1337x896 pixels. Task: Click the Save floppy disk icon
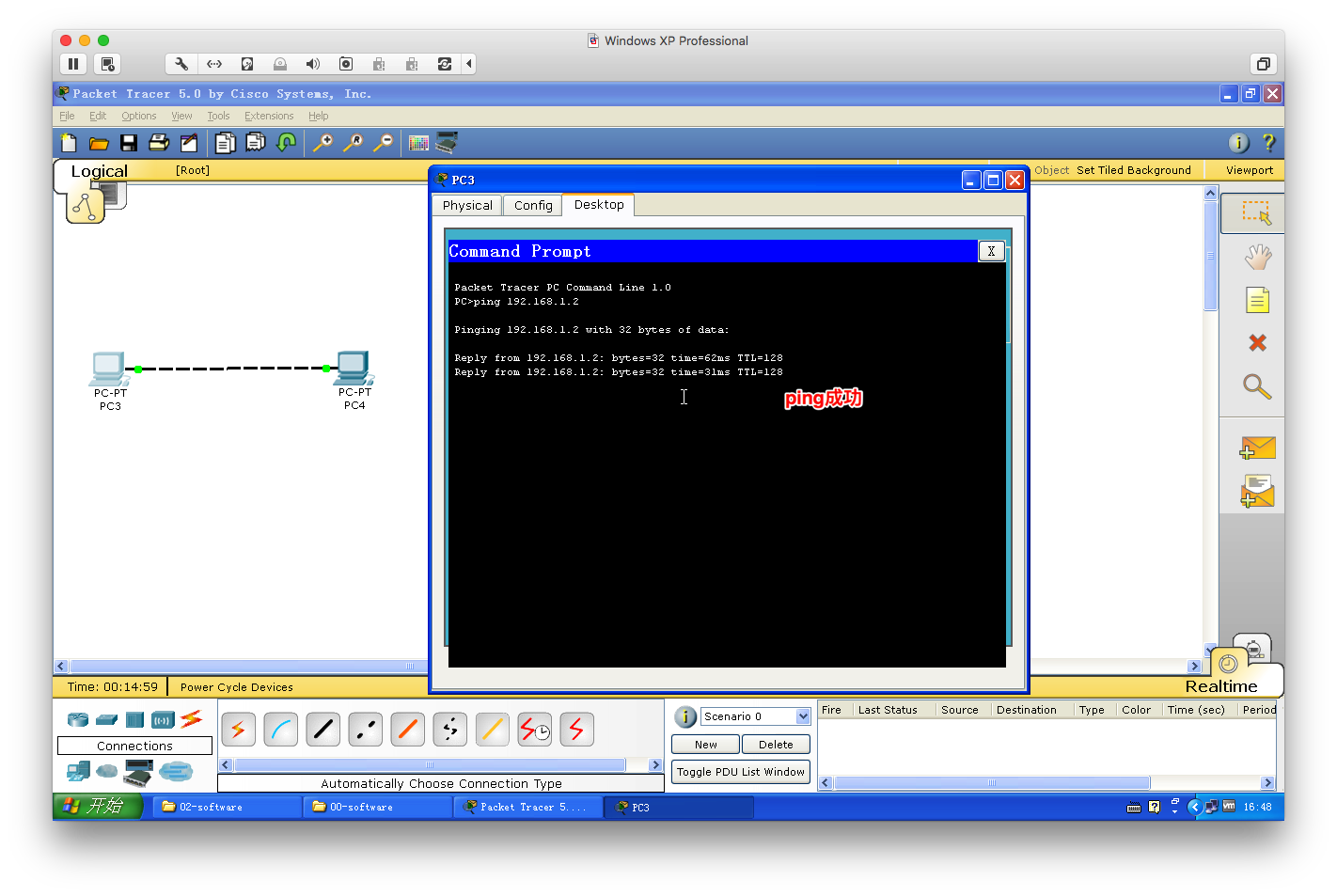click(x=129, y=143)
